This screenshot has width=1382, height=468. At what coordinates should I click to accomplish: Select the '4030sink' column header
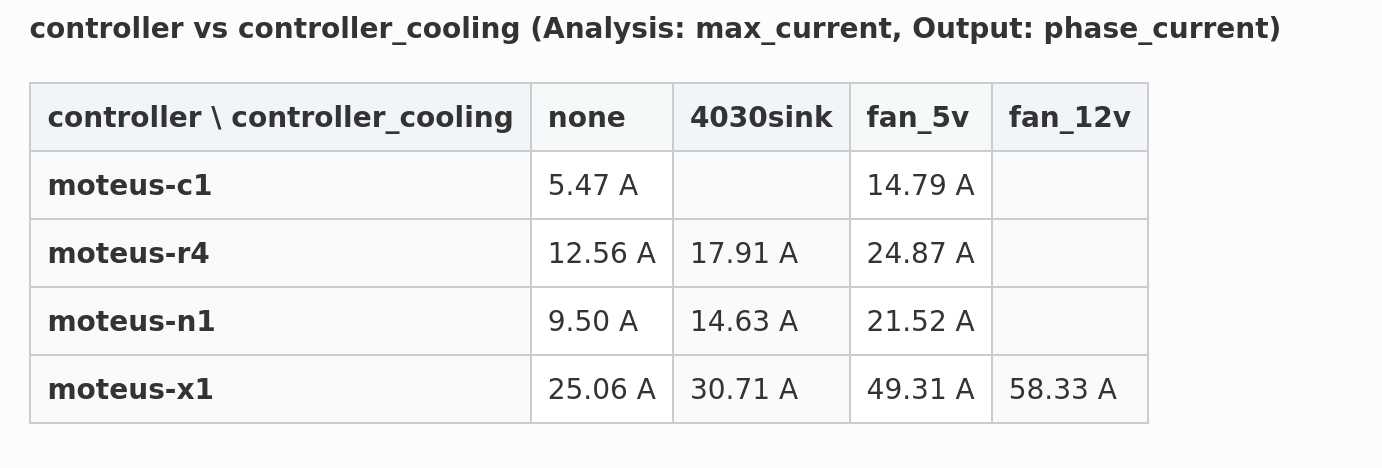click(761, 118)
